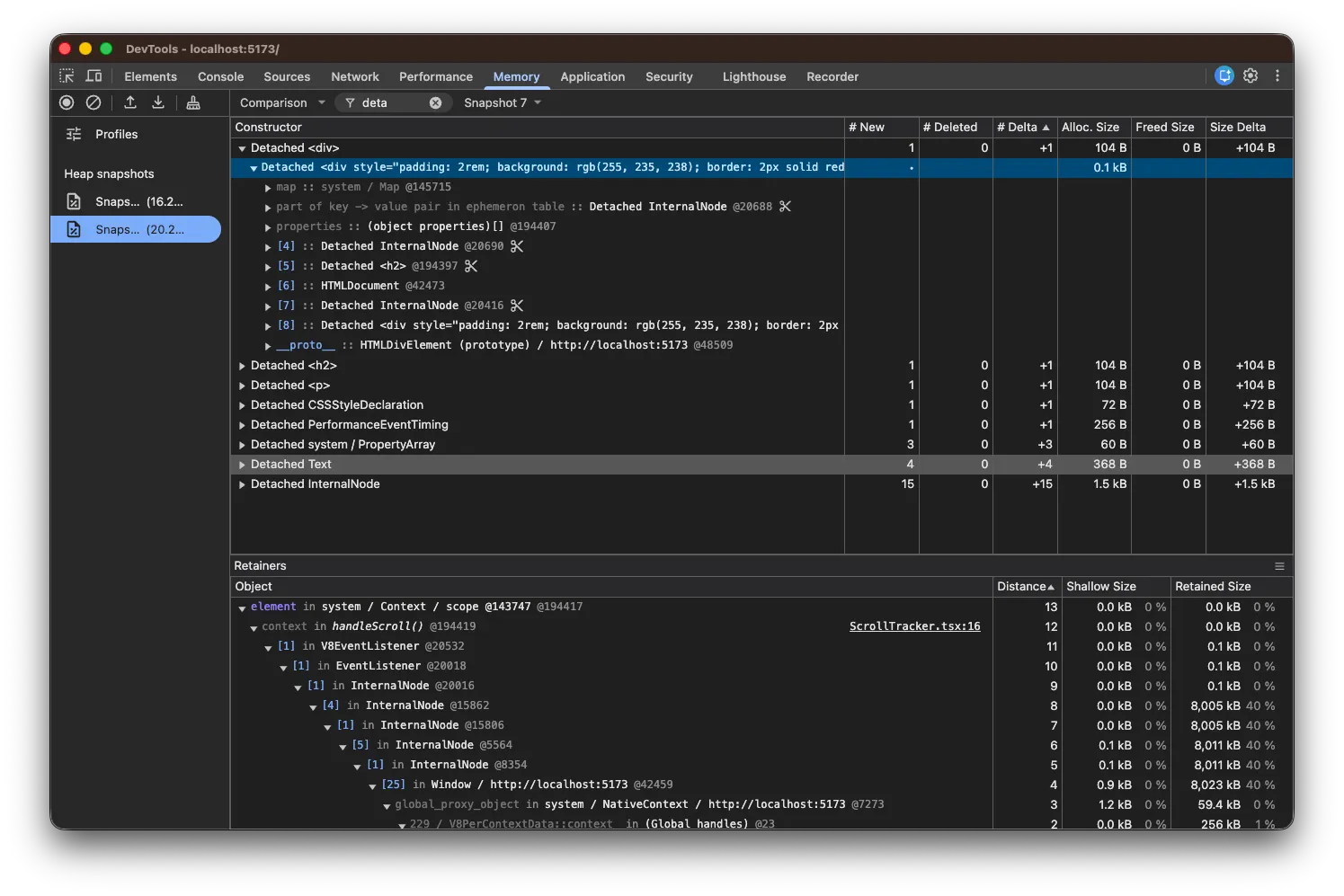The height and width of the screenshot is (896, 1344).
Task: Clear the 'deta' class filter
Action: pyautogui.click(x=435, y=102)
